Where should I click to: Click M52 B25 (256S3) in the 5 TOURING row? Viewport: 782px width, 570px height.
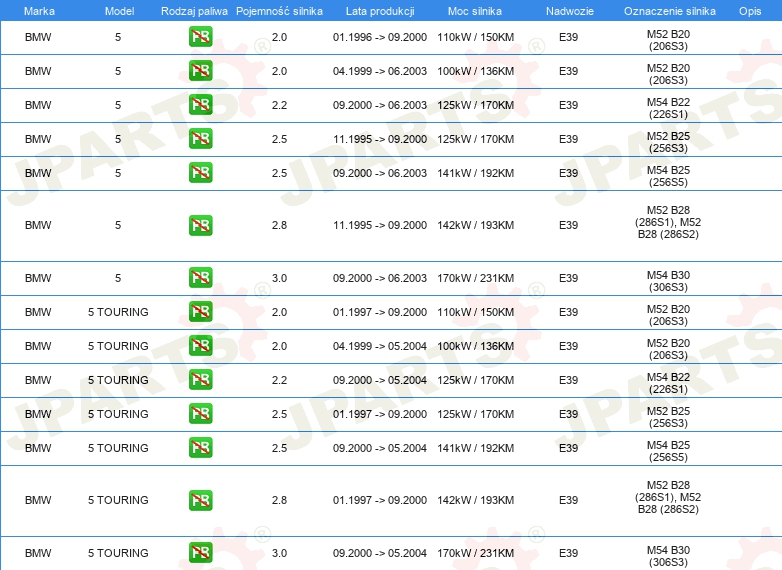click(x=668, y=417)
